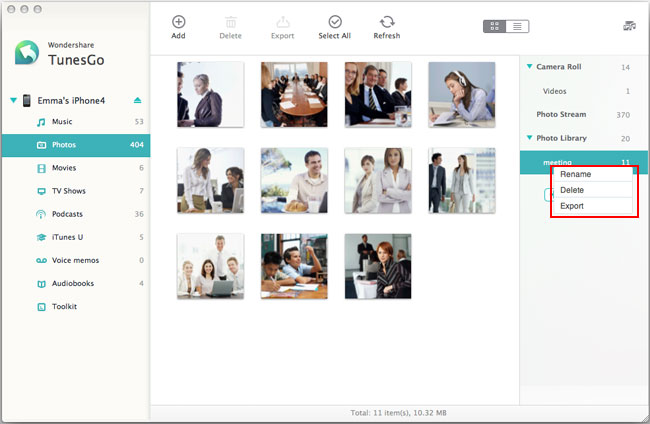Collapse the Photo Library group
Viewport: 650px width, 424px height.
[529, 138]
